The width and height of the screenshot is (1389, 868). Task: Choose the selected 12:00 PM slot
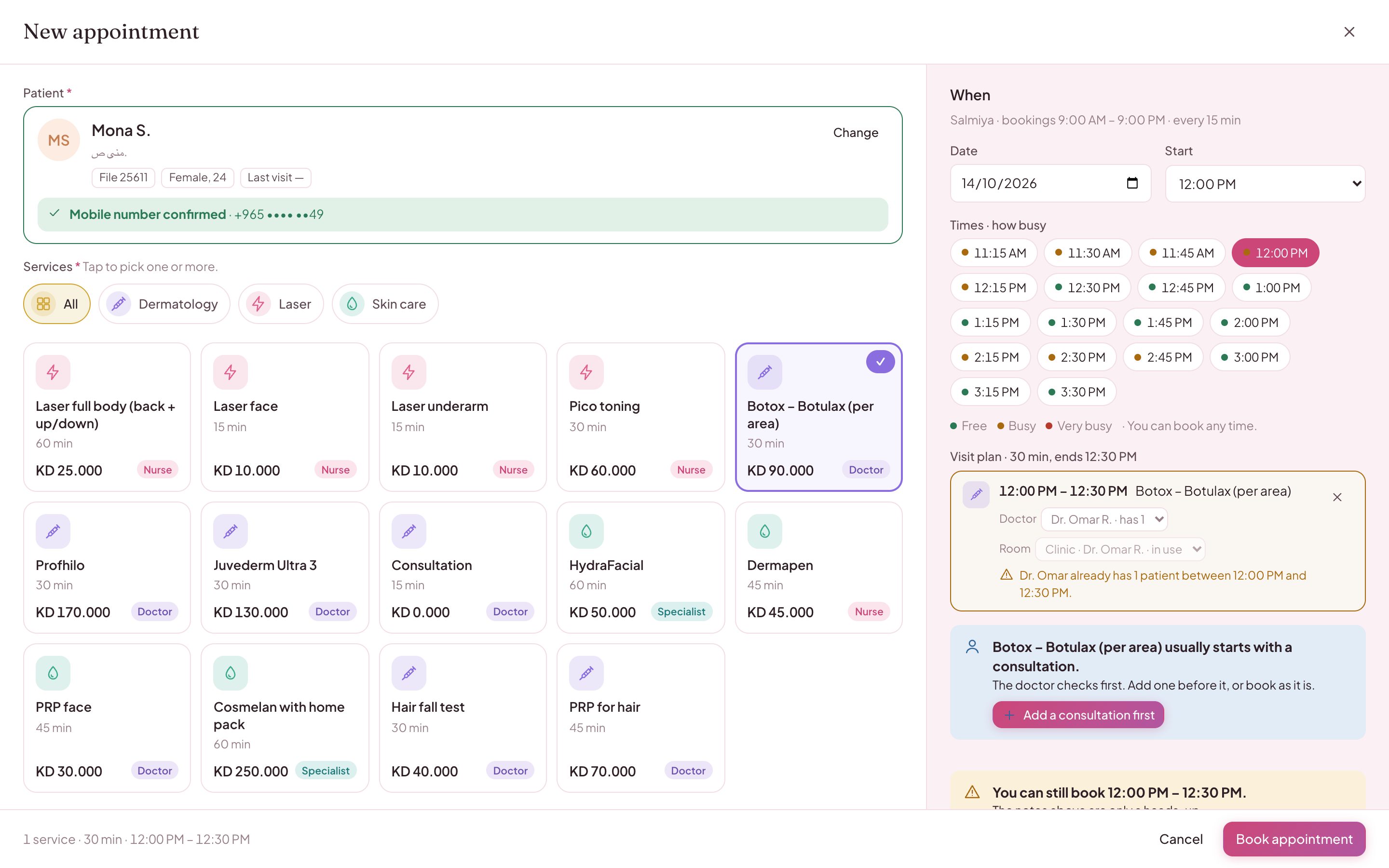pos(1275,253)
